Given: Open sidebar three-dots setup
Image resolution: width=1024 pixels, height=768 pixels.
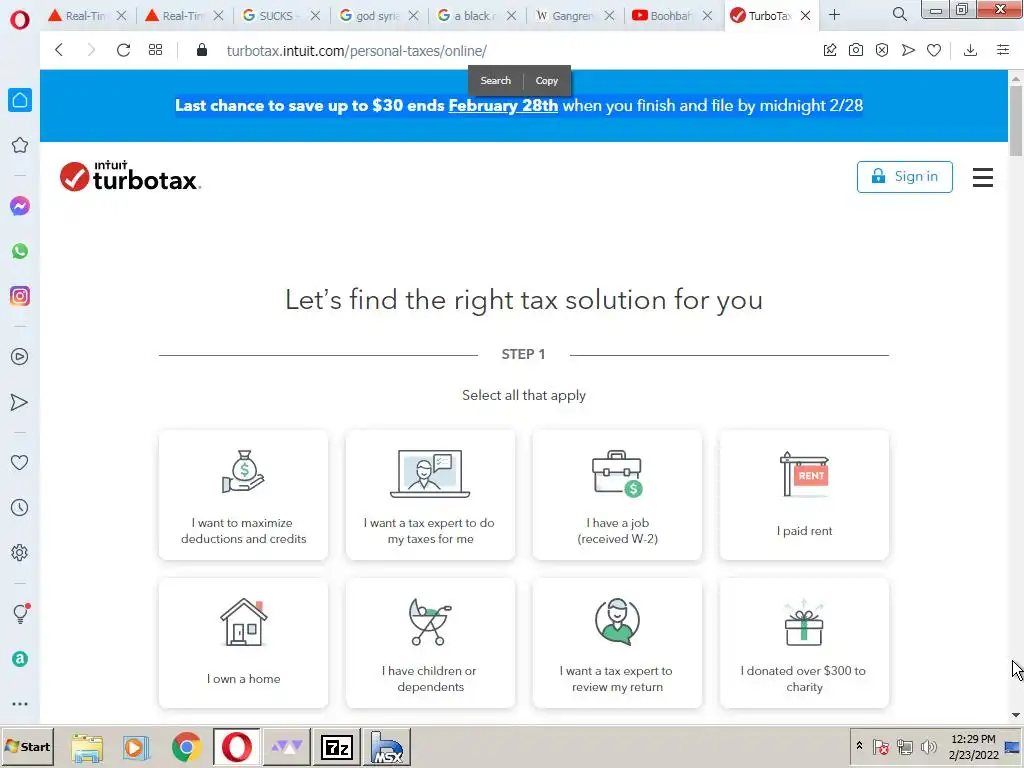Looking at the screenshot, I should tap(20, 704).
